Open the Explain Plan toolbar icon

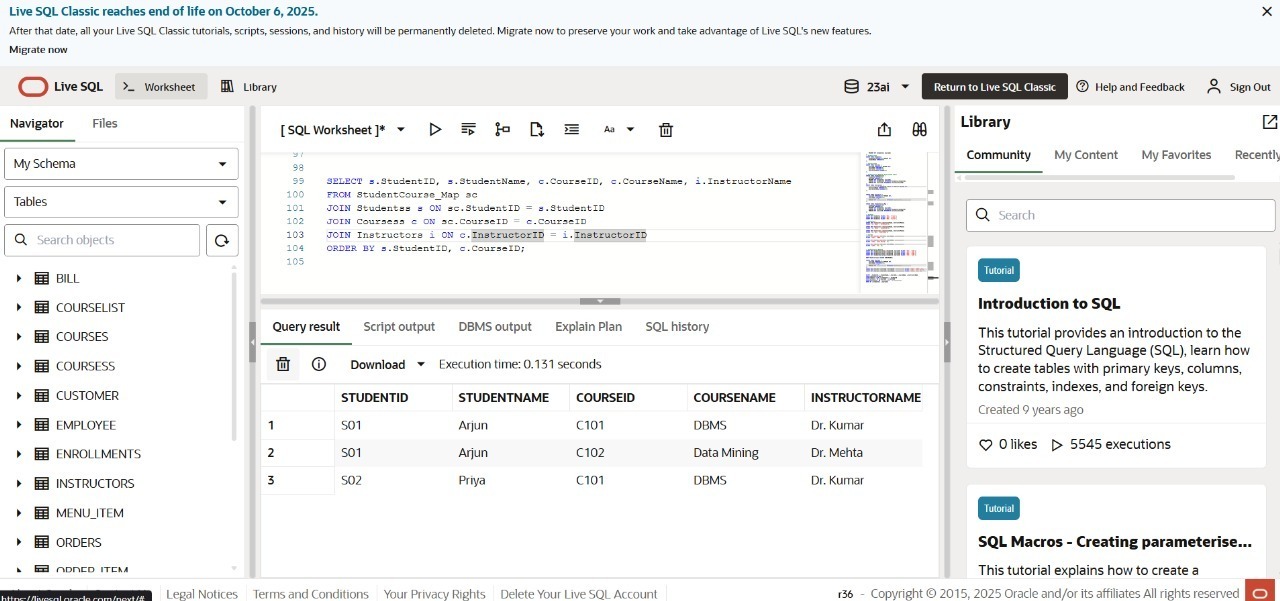502,130
